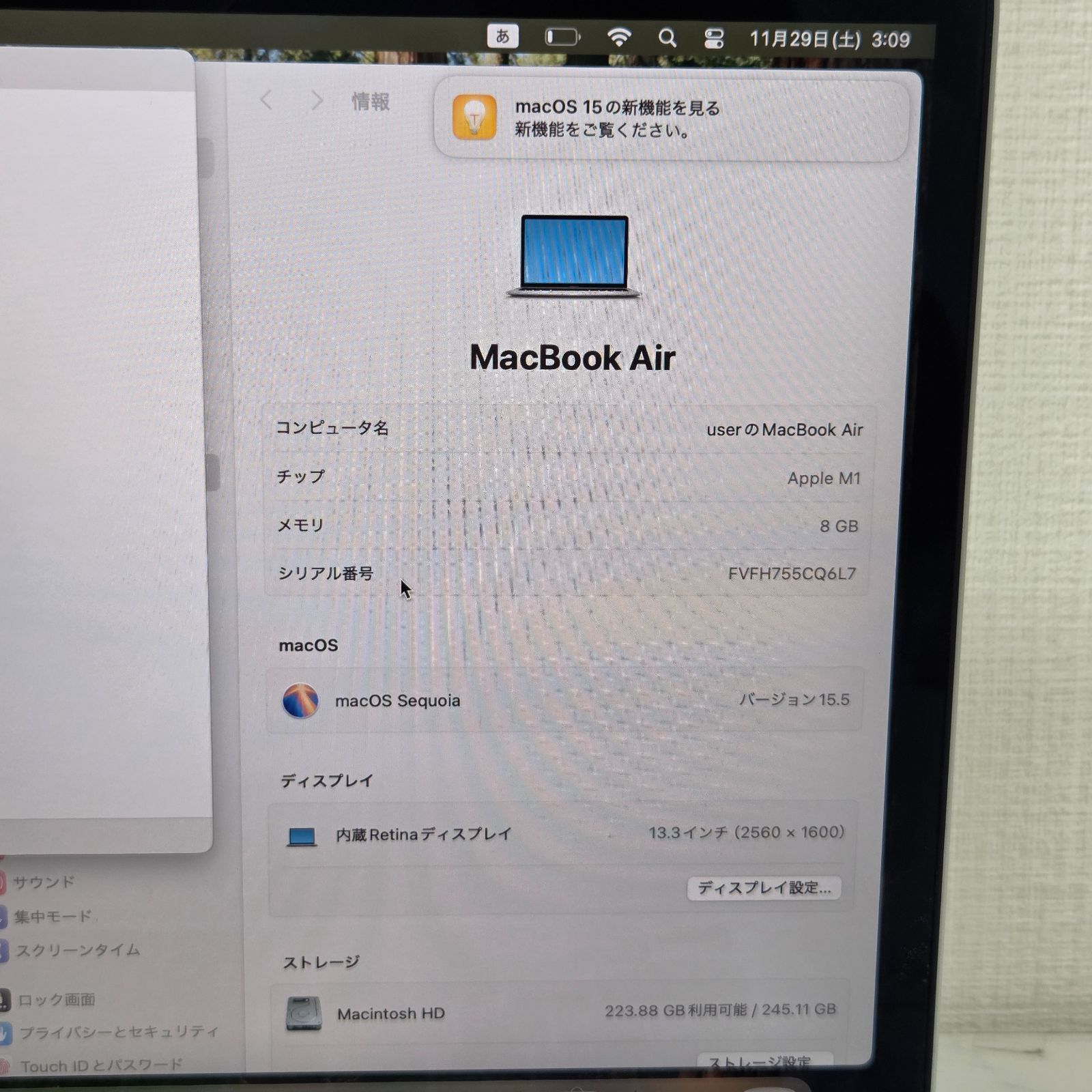Click the Wi-Fi icon in menu bar
1092x1092 pixels.
618,38
